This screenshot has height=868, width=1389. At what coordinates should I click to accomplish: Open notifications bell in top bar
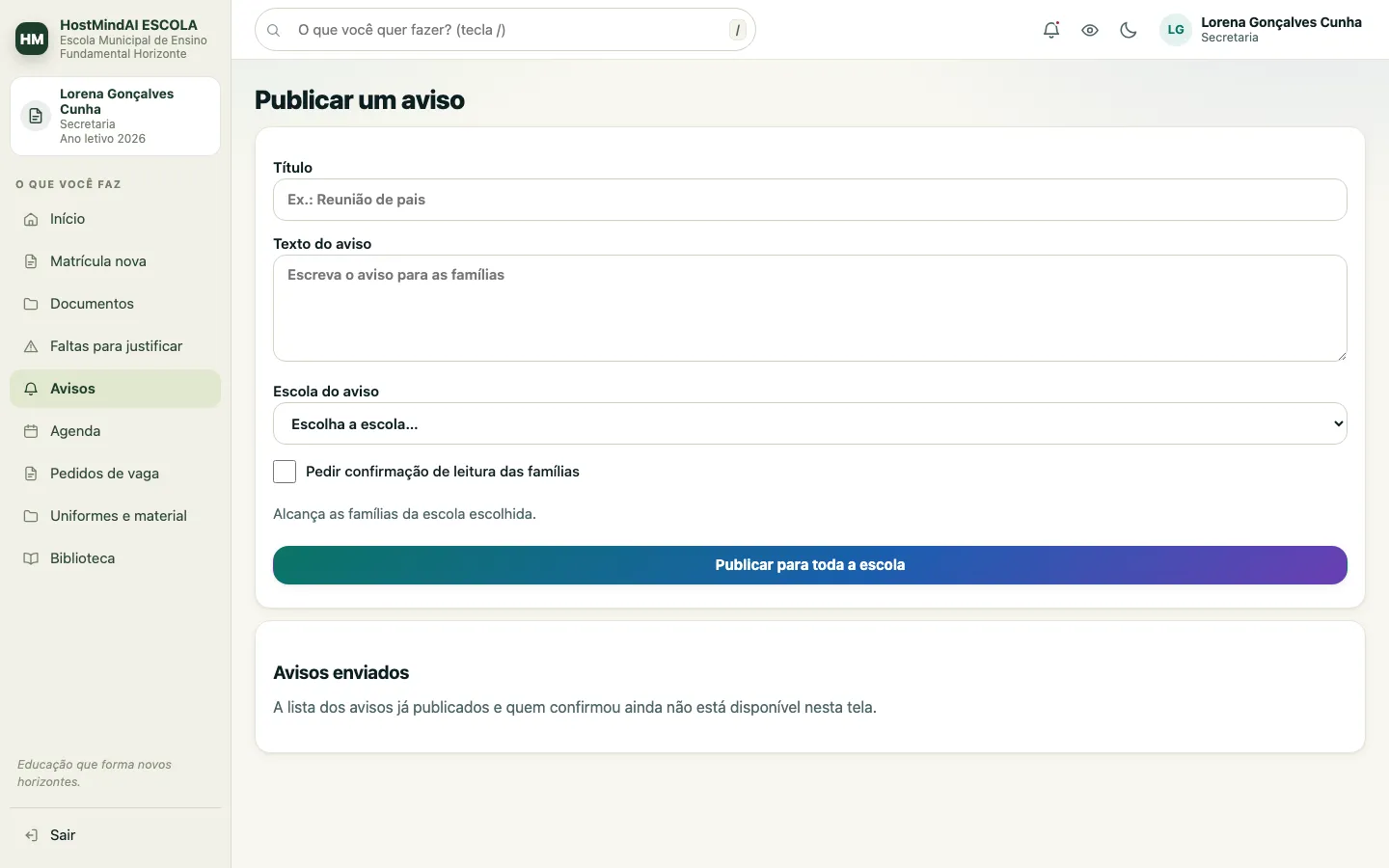[1051, 30]
